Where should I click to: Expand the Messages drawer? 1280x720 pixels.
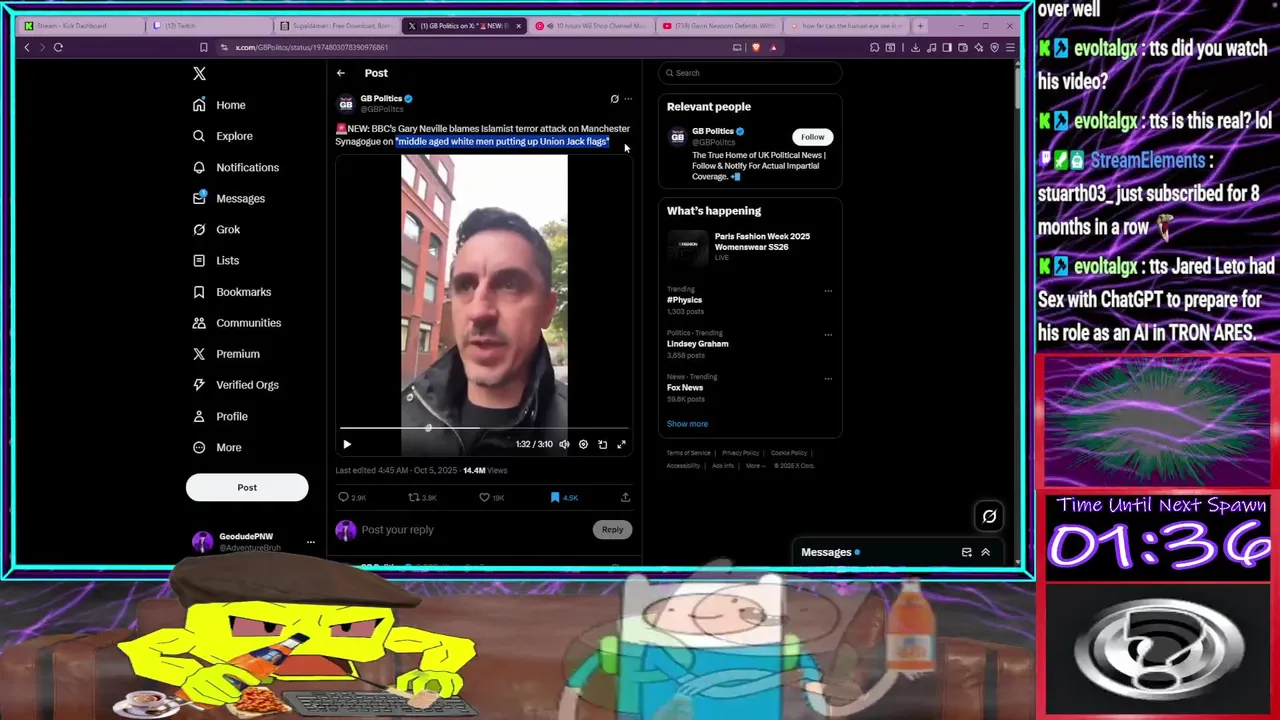pyautogui.click(x=985, y=552)
